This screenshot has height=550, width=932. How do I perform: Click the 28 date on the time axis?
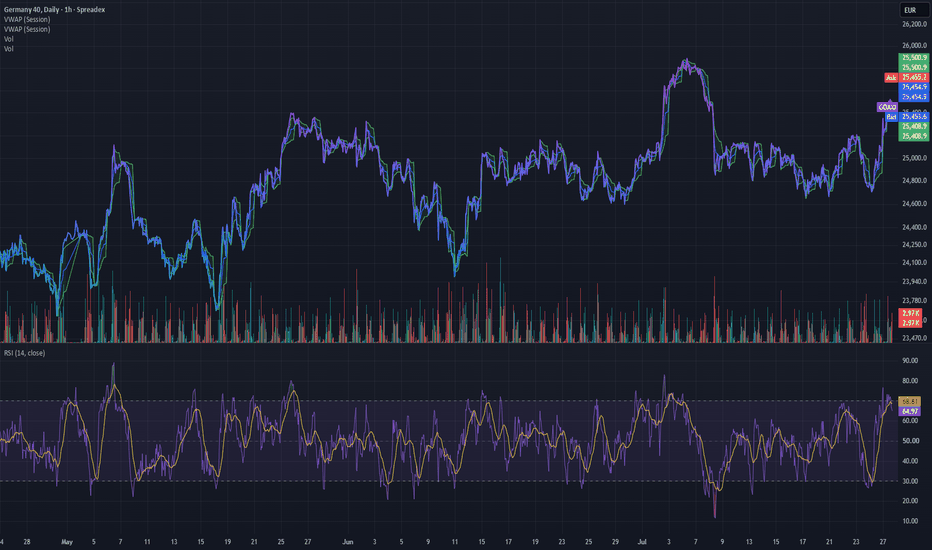(27, 542)
